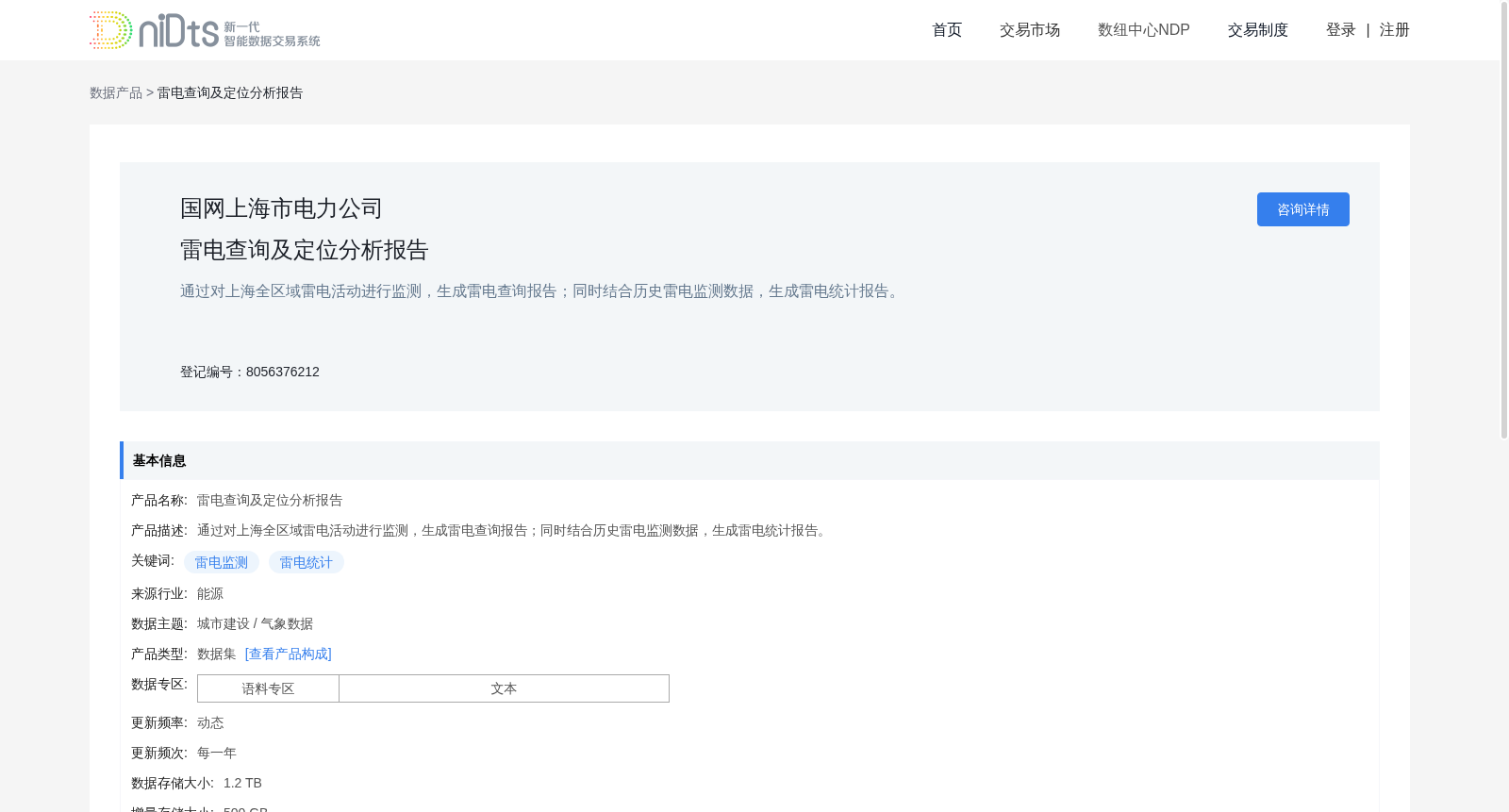Click the 雷电查询及定位分析报告 headline
The width and height of the screenshot is (1509, 812).
(x=304, y=250)
